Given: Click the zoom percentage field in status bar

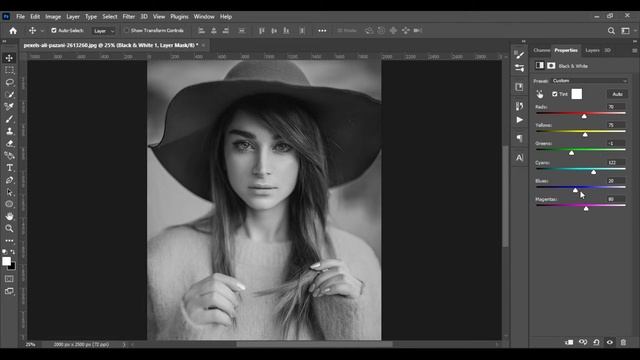Looking at the screenshot, I should pyautogui.click(x=31, y=344).
